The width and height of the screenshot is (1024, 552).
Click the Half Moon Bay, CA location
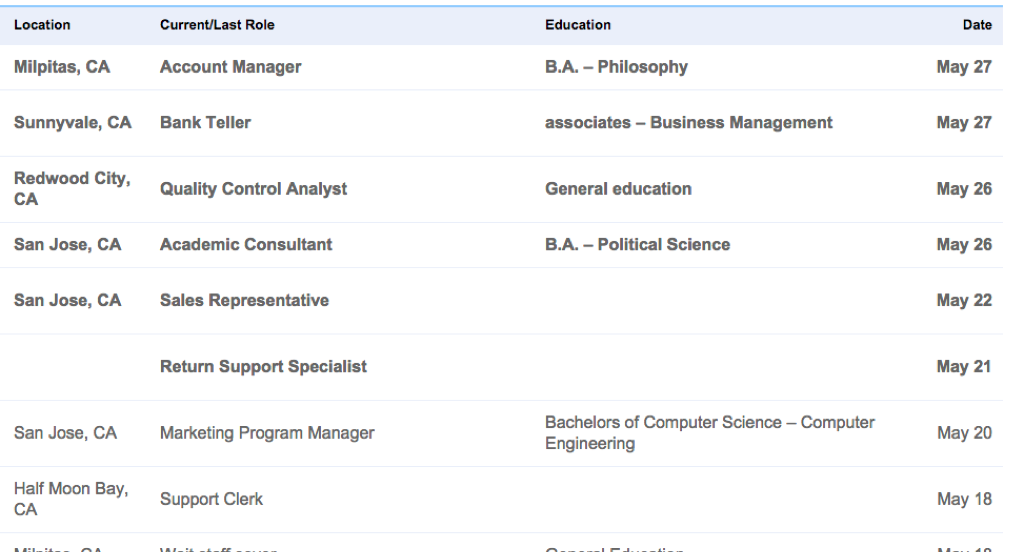point(70,499)
